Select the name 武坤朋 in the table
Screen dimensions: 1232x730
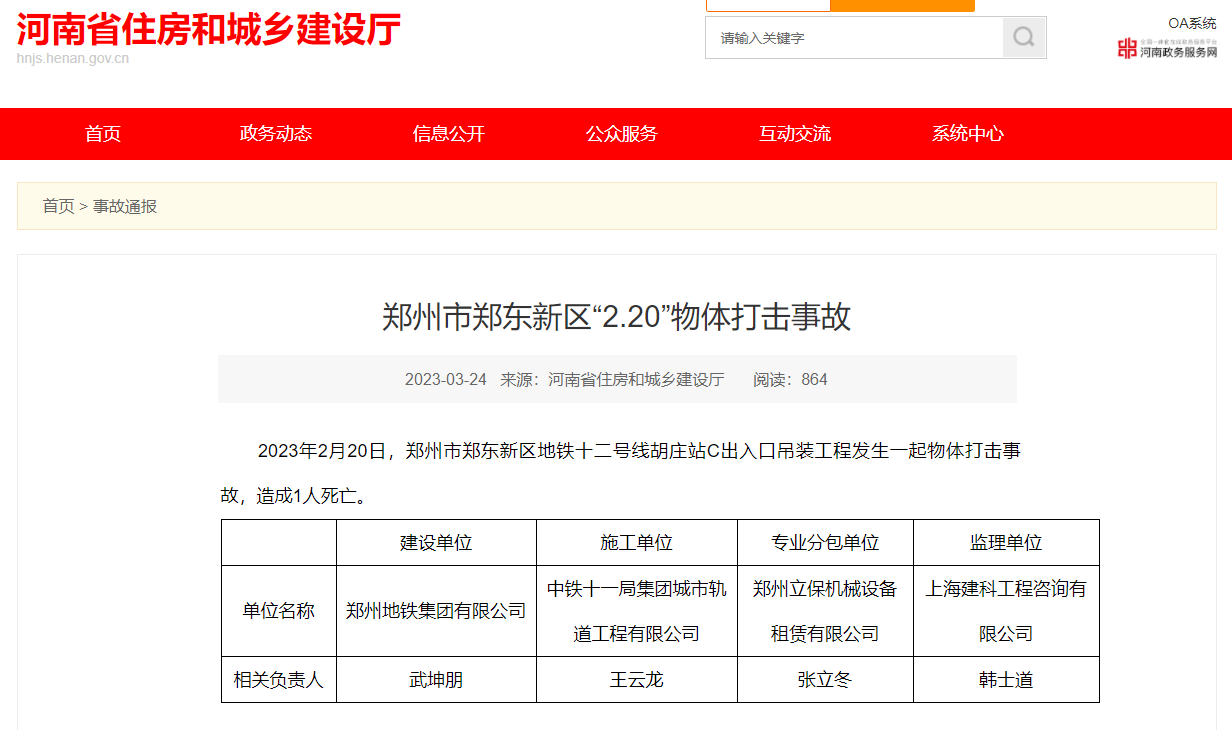[436, 680]
